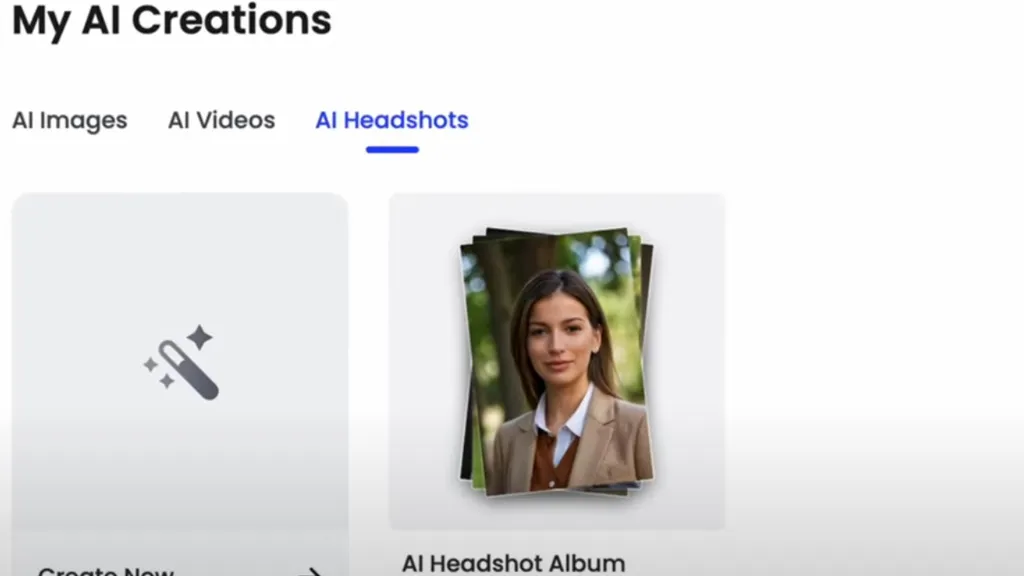1024x576 pixels.
Task: Switch to the AI Images tab
Action: point(69,121)
